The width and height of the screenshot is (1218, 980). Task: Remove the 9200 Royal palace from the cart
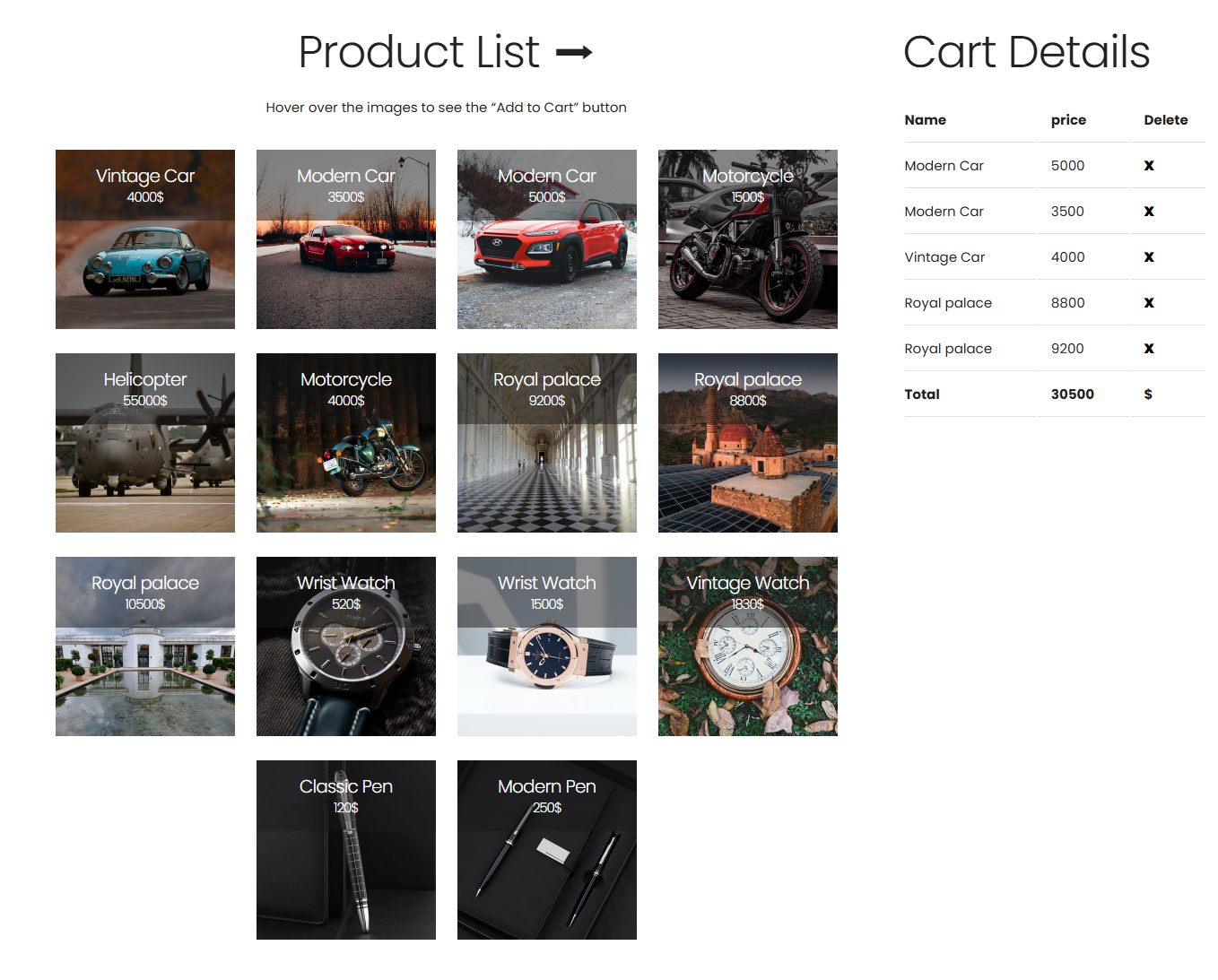tap(1149, 348)
